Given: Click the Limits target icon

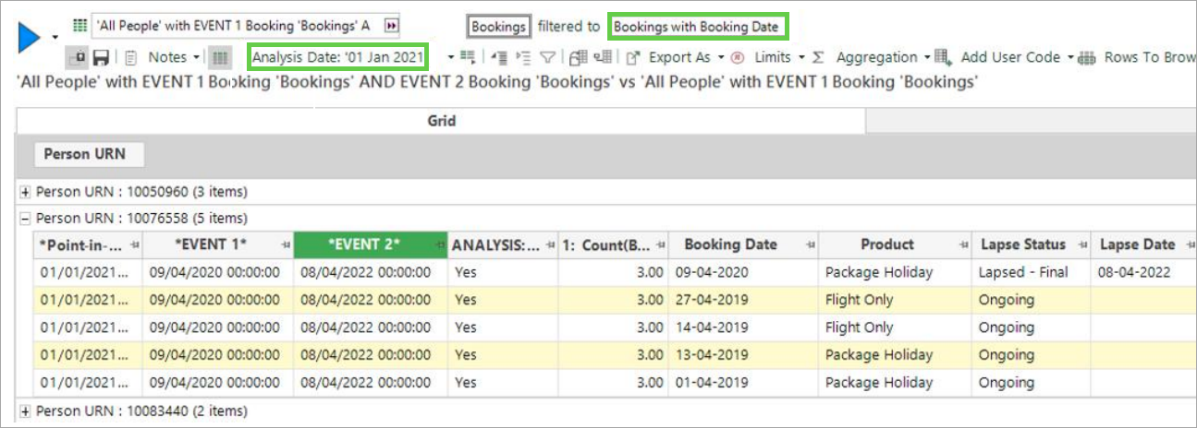Looking at the screenshot, I should tap(737, 58).
